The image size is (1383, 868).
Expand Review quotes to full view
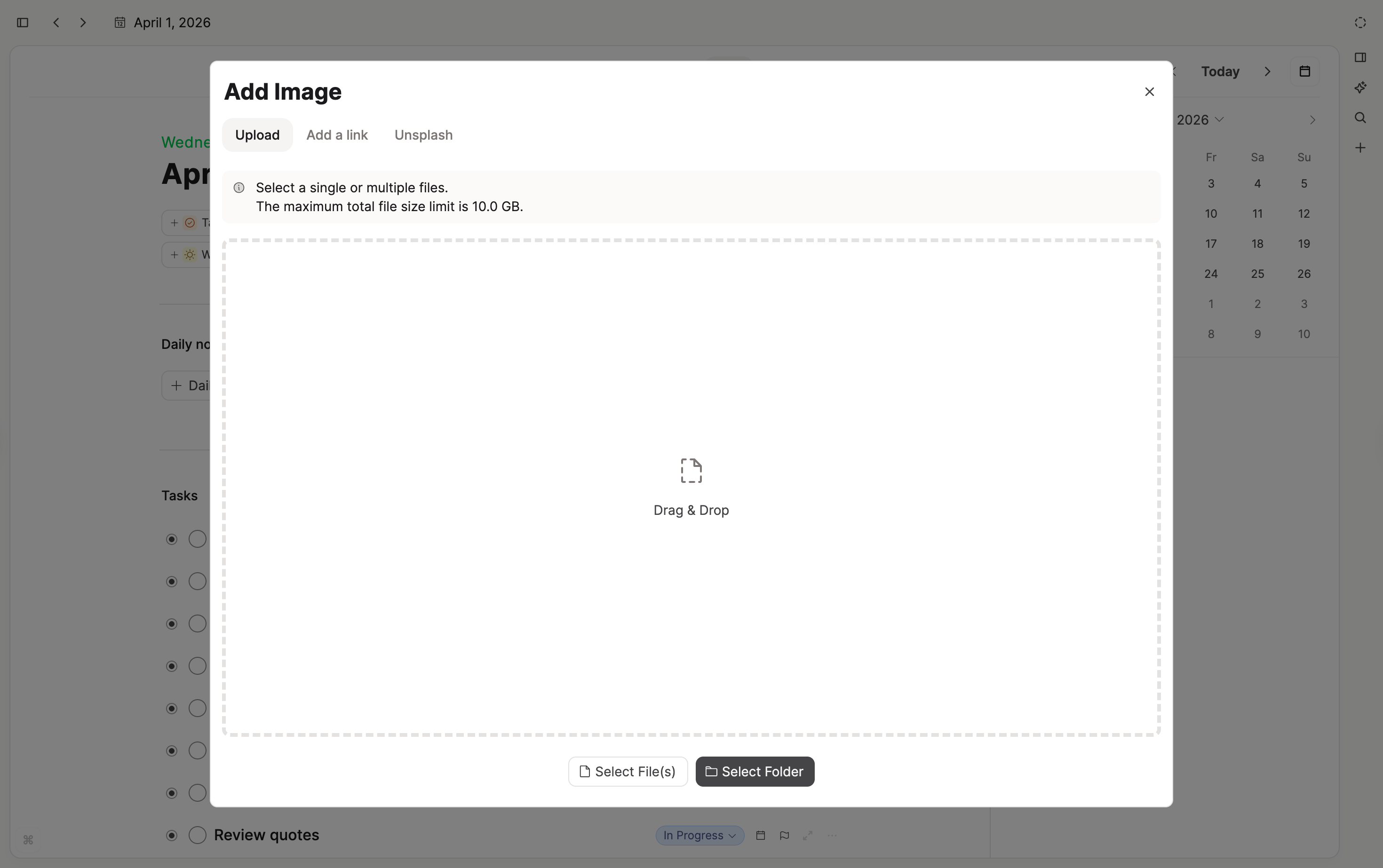(x=808, y=835)
